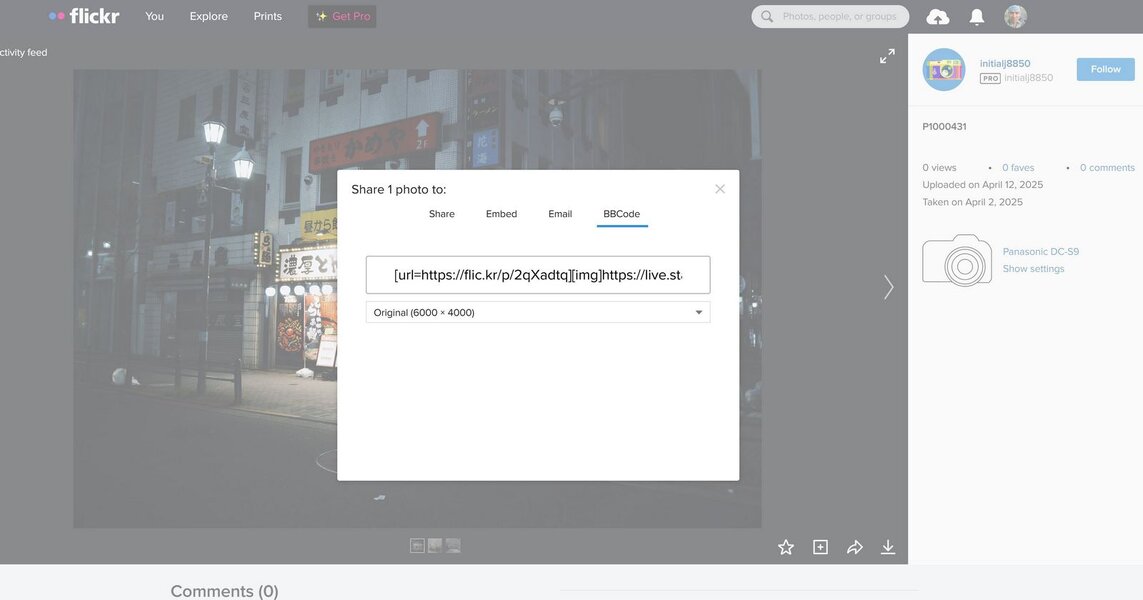Download the photo using download icon
This screenshot has height=600, width=1143.
tap(888, 547)
